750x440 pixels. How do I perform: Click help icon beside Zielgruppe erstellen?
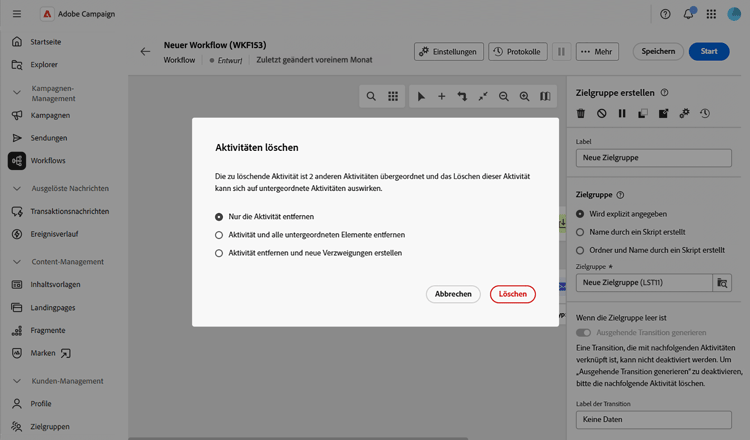[664, 92]
